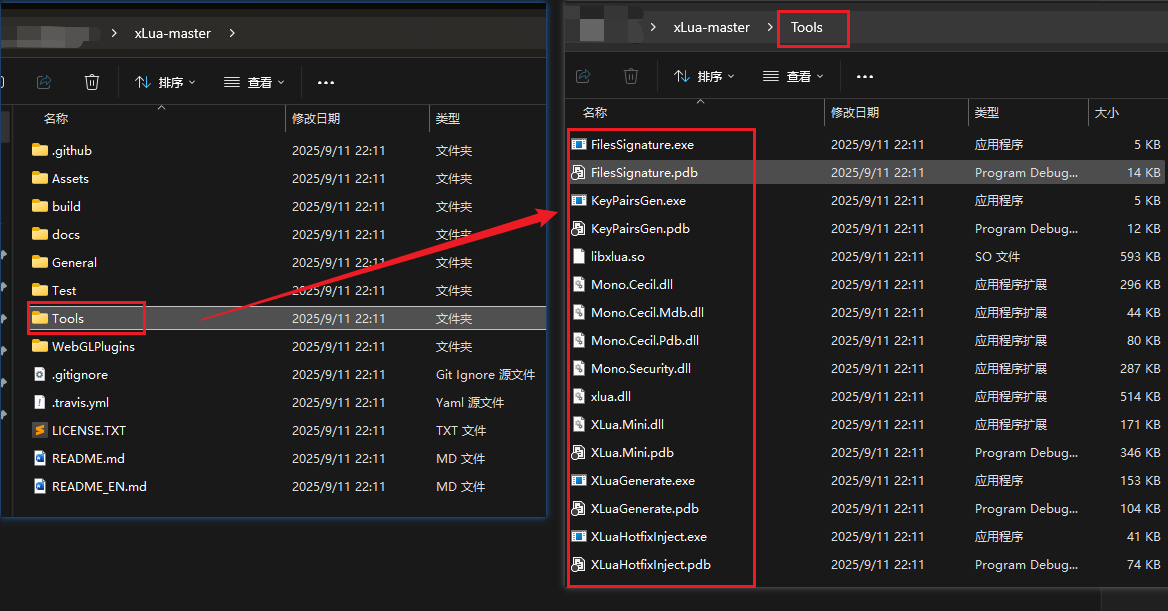Screen dimensions: 1168x611
Task: Click the share icon in Tools window toolbar
Action: [x=583, y=76]
